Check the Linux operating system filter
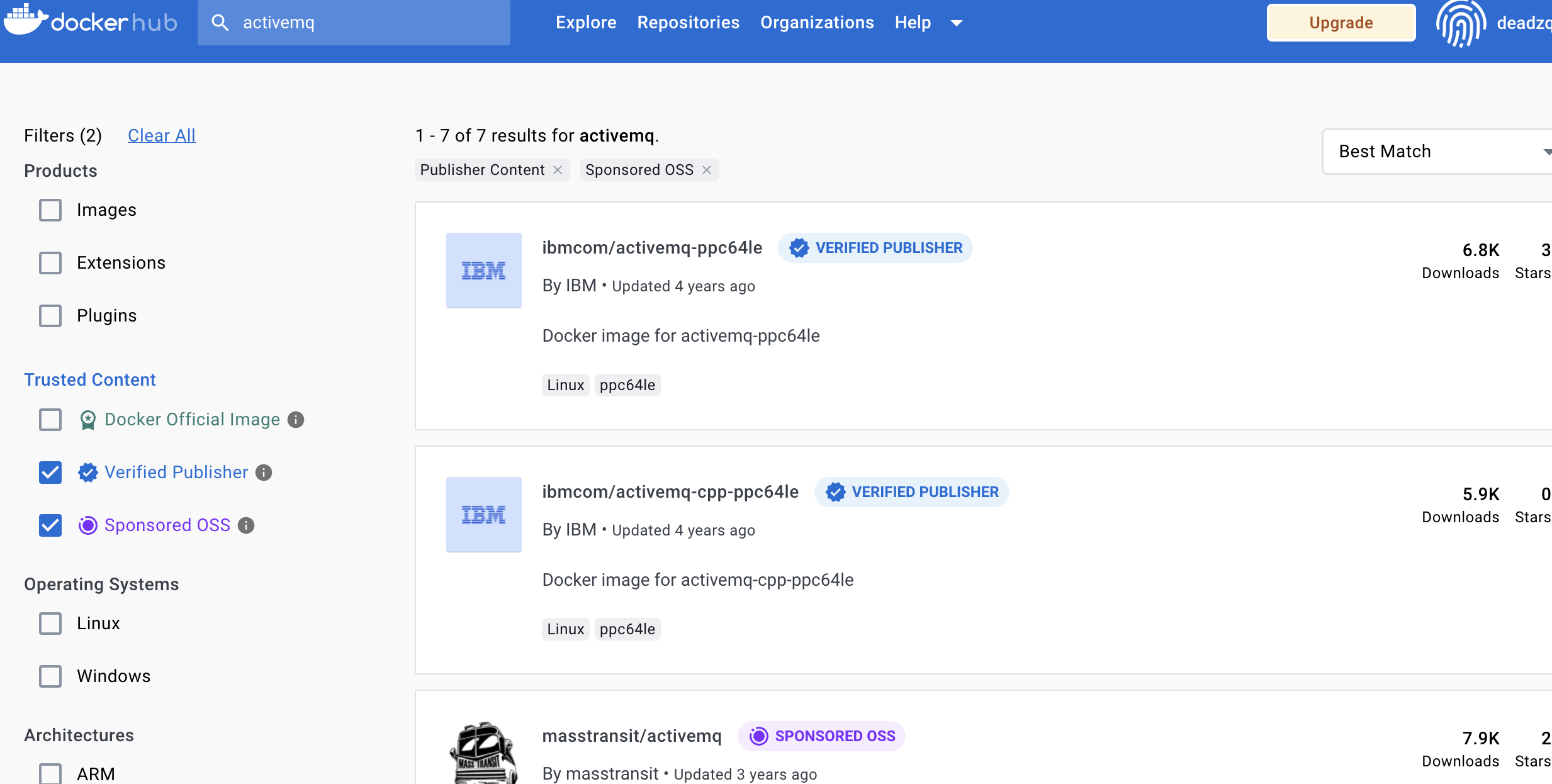 click(x=50, y=624)
